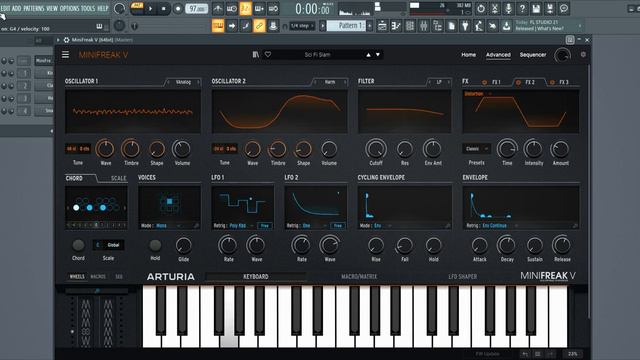Toggle the FX 3 power button
The height and width of the screenshot is (360, 640).
552,82
